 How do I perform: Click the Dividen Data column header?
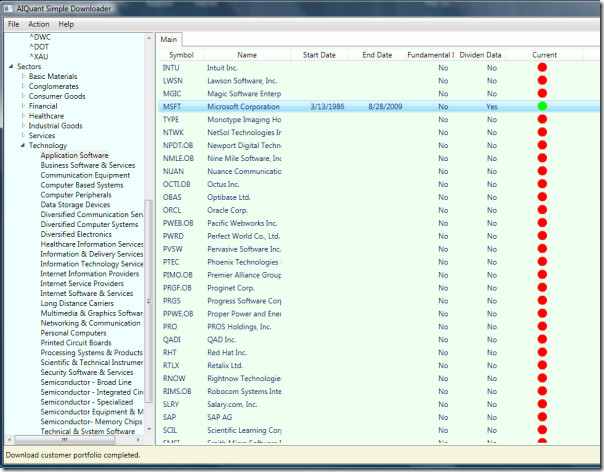point(480,55)
